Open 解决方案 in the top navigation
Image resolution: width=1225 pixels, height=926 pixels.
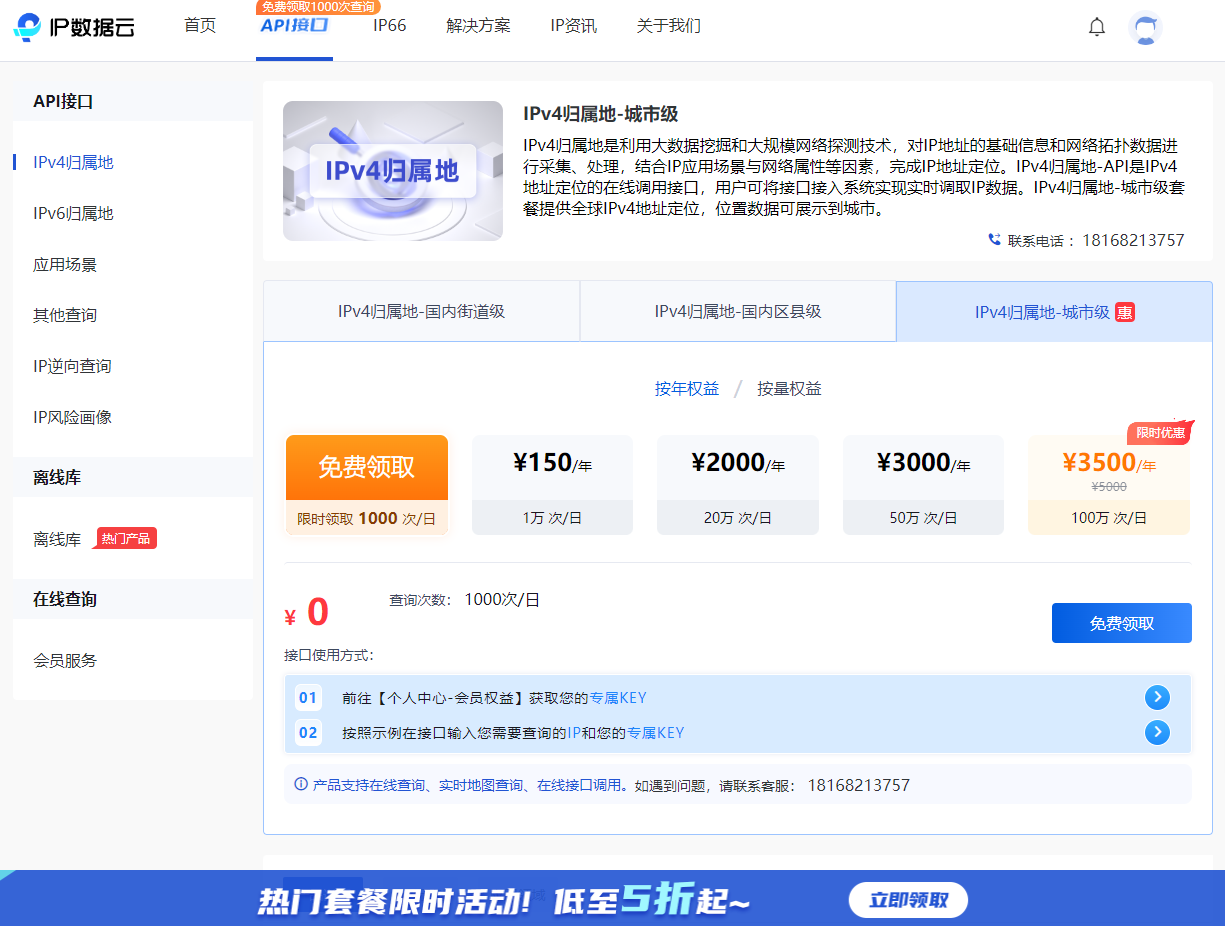click(478, 26)
